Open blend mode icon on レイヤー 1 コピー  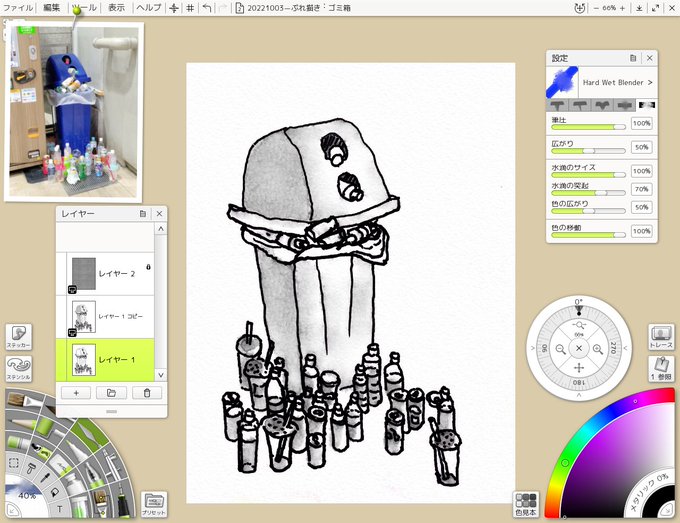pos(72,333)
